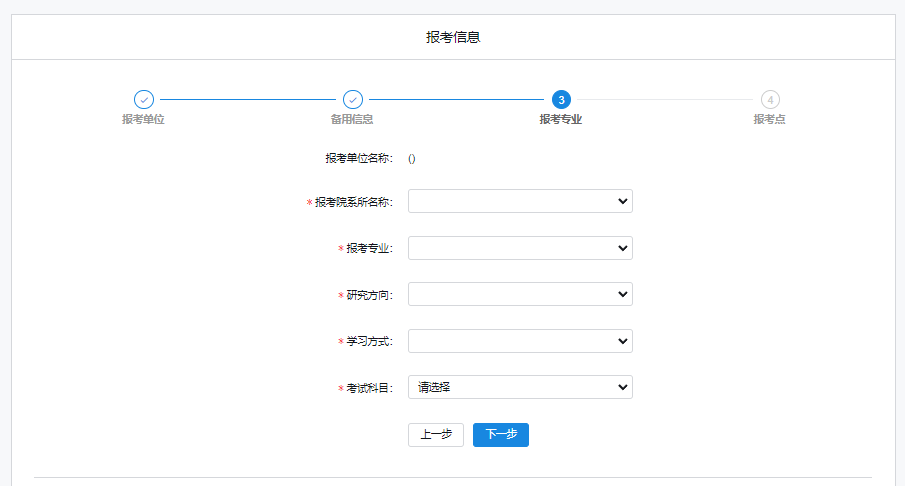Click the completed 备用信息 step checkmark icon
The image size is (905, 486).
[352, 100]
